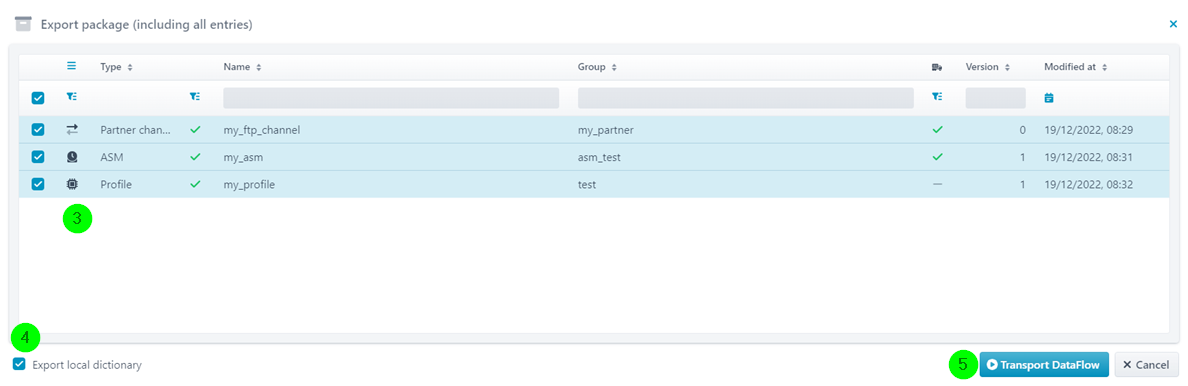Click green checkmark beside my_profile name
1188x386 pixels.
tap(195, 184)
